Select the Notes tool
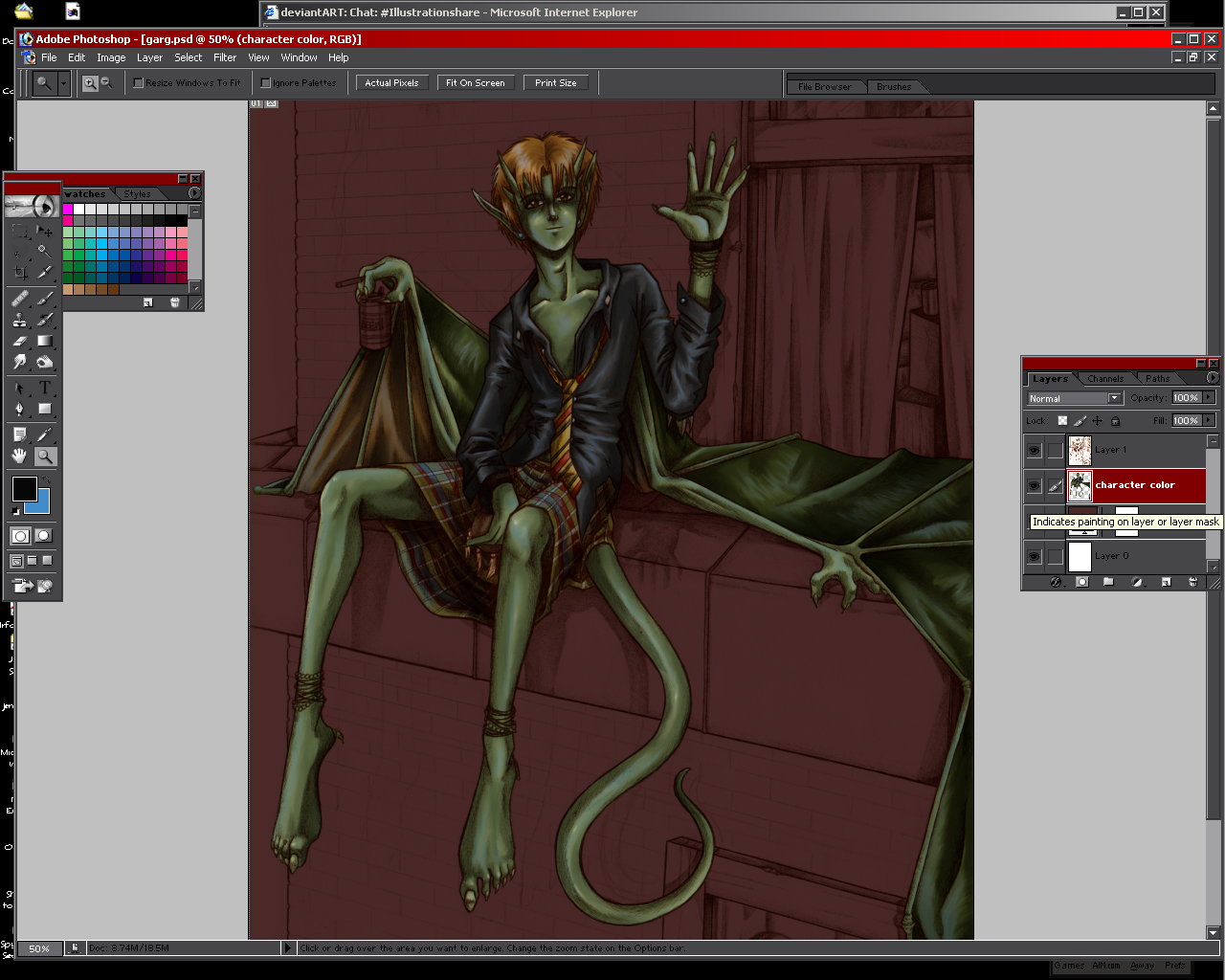1225x980 pixels. (x=20, y=435)
